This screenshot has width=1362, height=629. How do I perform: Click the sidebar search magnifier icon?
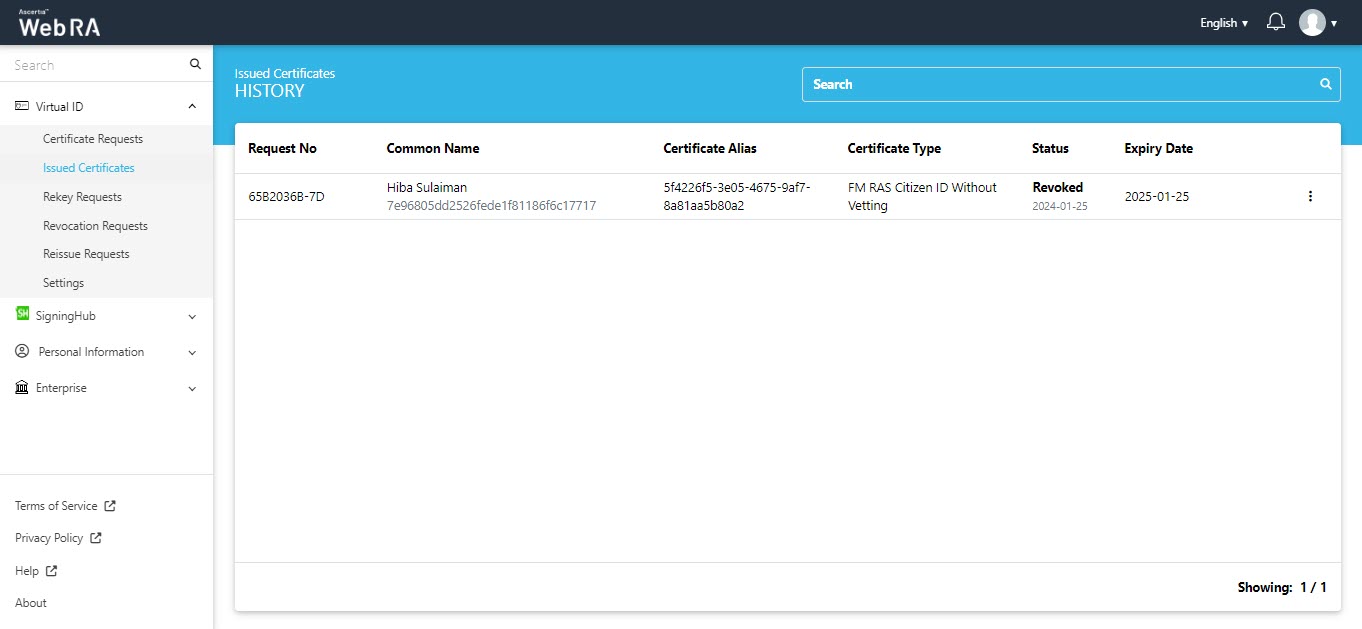pyautogui.click(x=195, y=65)
